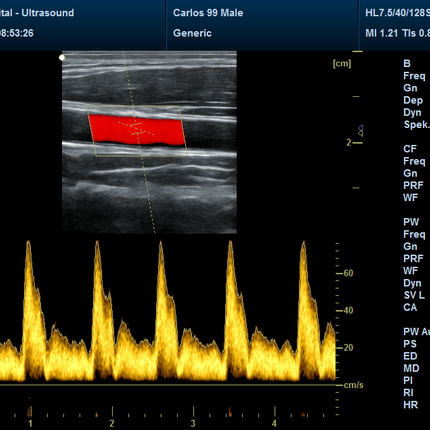The width and height of the screenshot is (430, 430).
Task: Select the Spek. parameter
Action: tap(416, 125)
